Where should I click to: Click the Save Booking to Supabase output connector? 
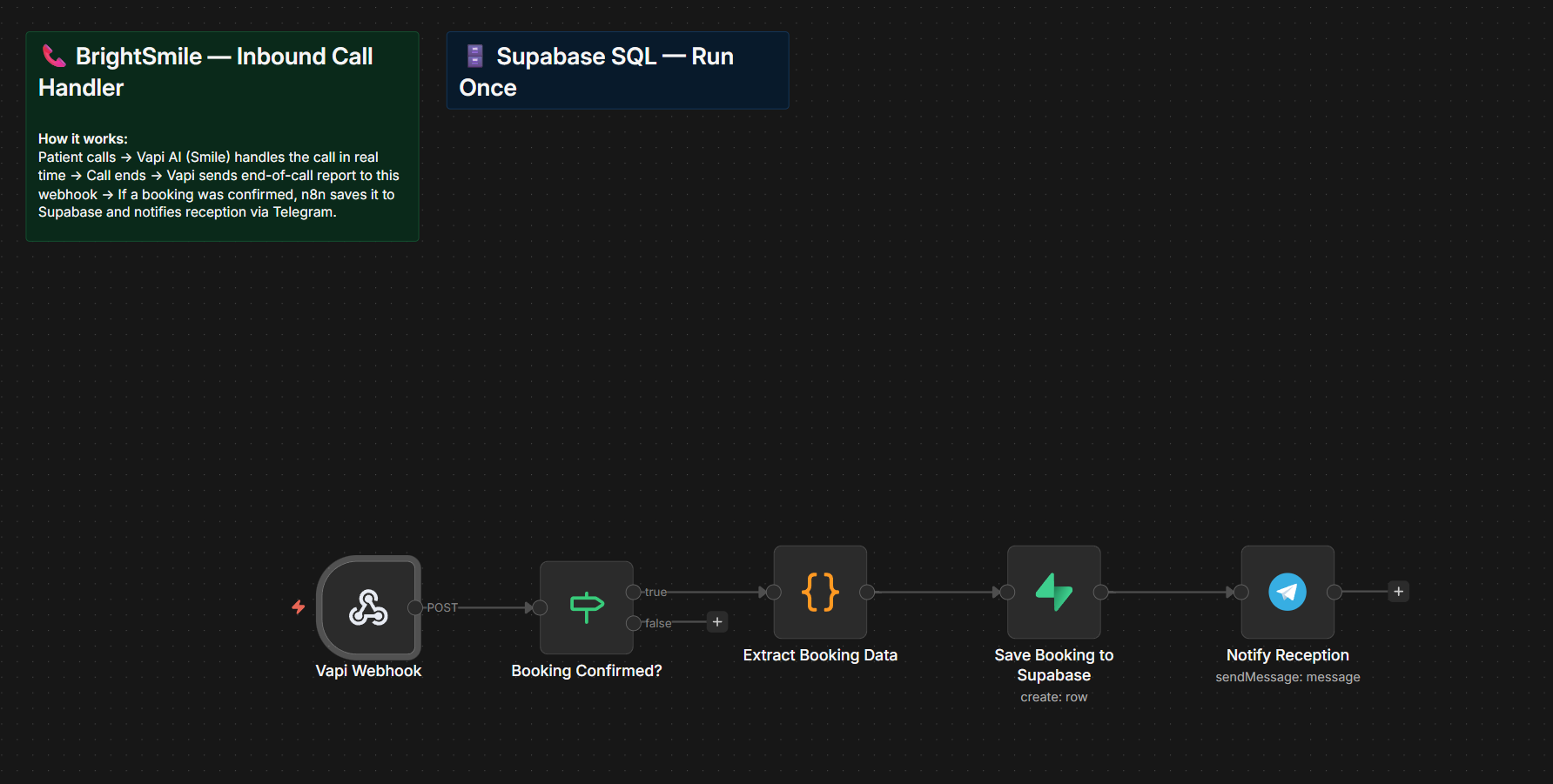[1101, 592]
